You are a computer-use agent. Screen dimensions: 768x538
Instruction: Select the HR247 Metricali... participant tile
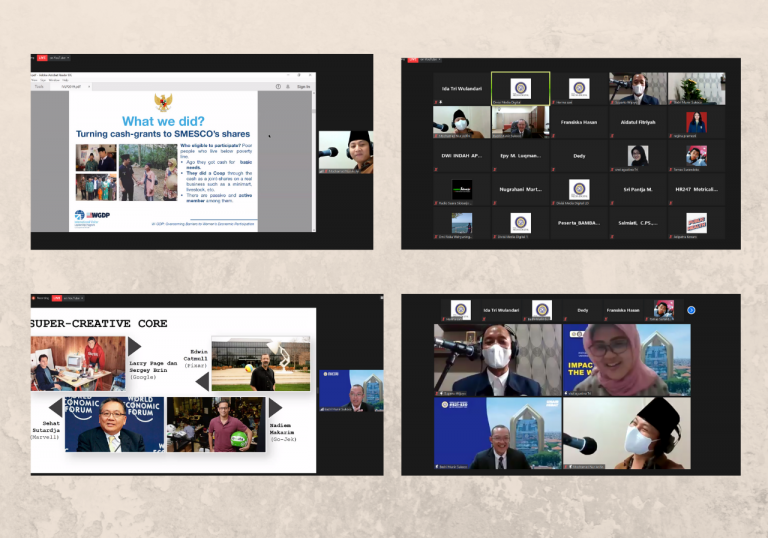pyautogui.click(x=696, y=189)
